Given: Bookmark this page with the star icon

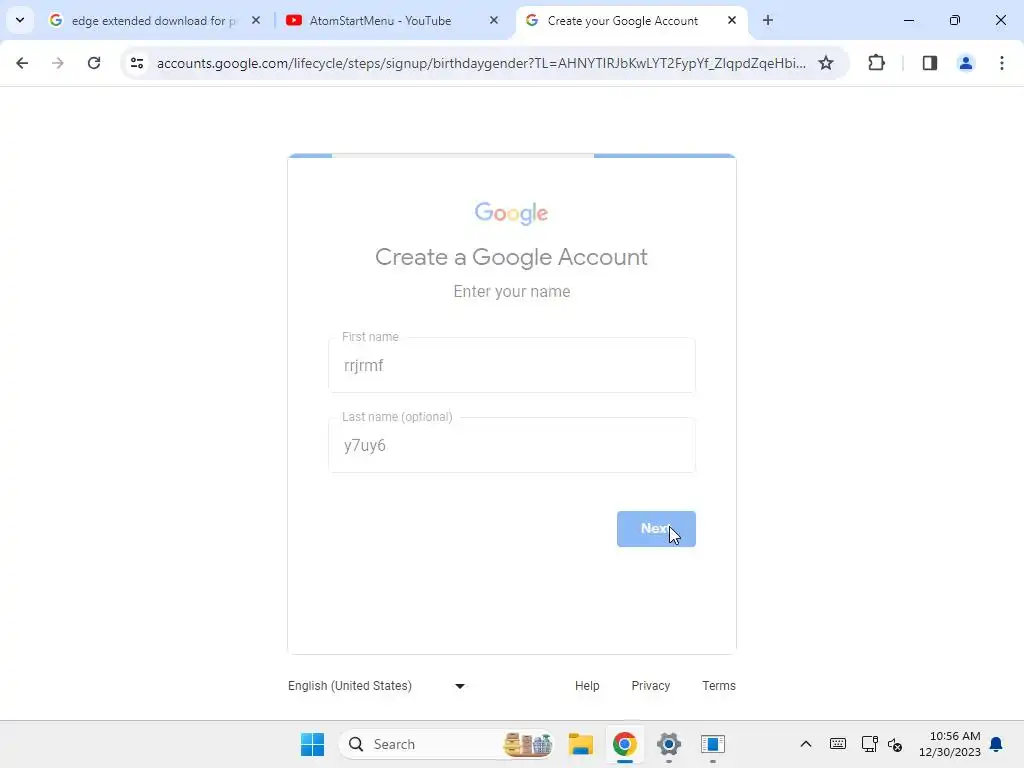Looking at the screenshot, I should tap(826, 63).
